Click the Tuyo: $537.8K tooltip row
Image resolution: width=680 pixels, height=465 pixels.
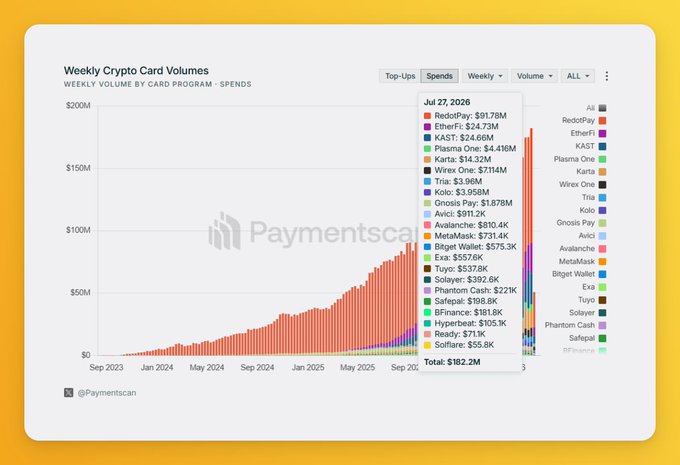click(x=456, y=269)
